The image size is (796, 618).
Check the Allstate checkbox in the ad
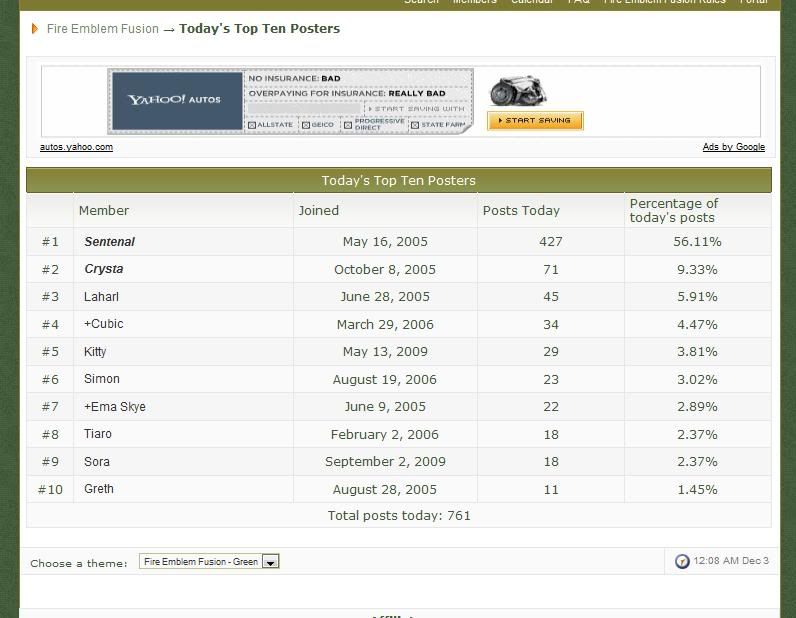(x=252, y=125)
